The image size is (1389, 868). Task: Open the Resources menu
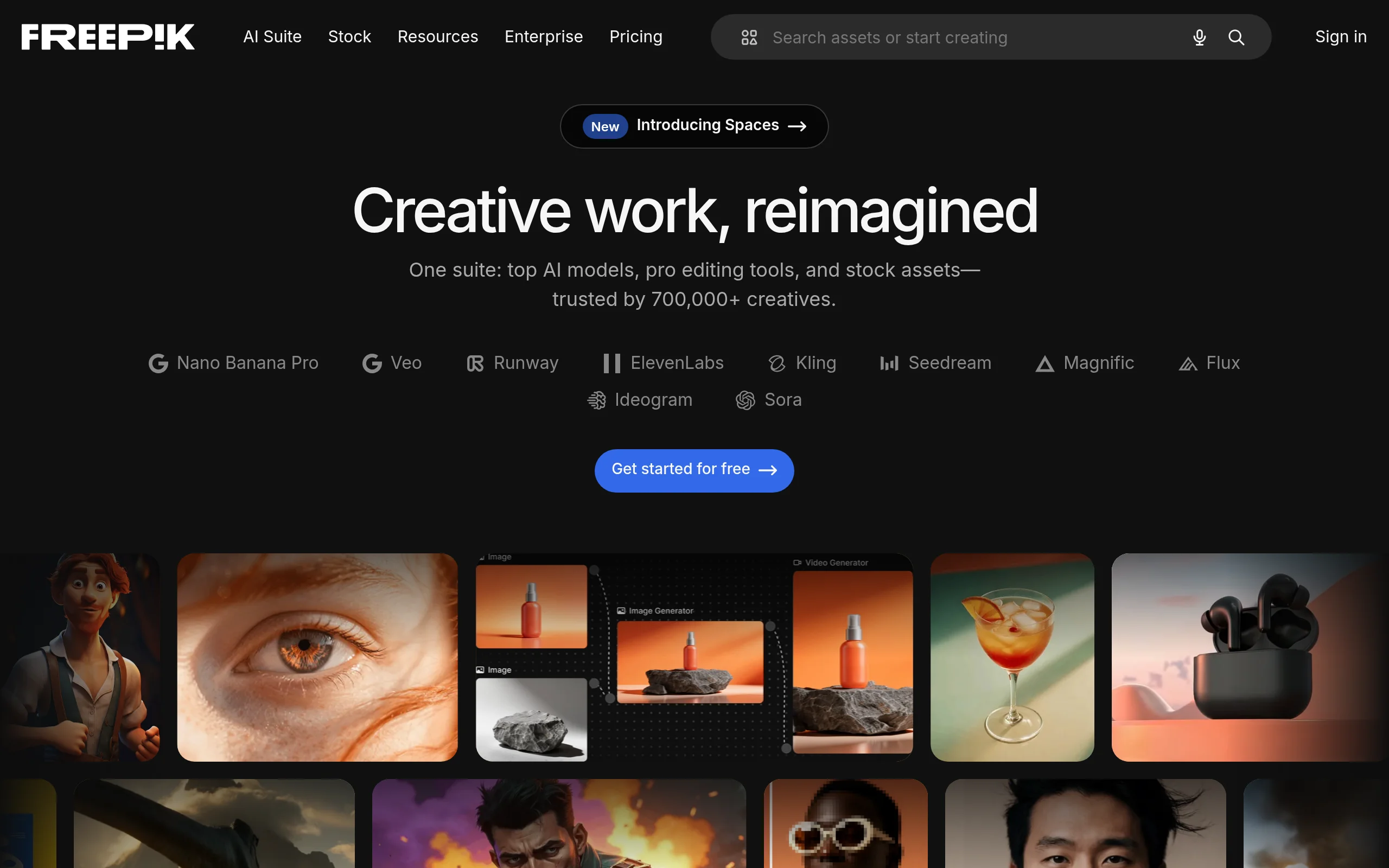(437, 37)
